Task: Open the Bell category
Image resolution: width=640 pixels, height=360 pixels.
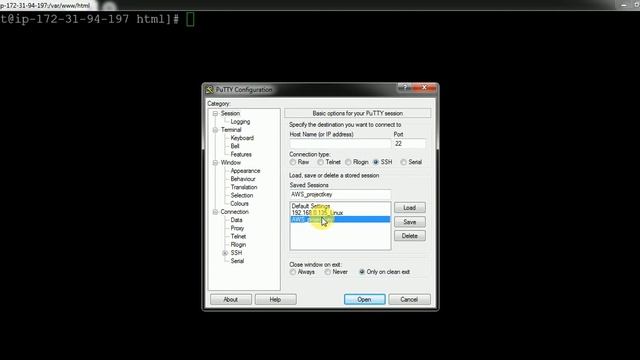Action: 235,146
